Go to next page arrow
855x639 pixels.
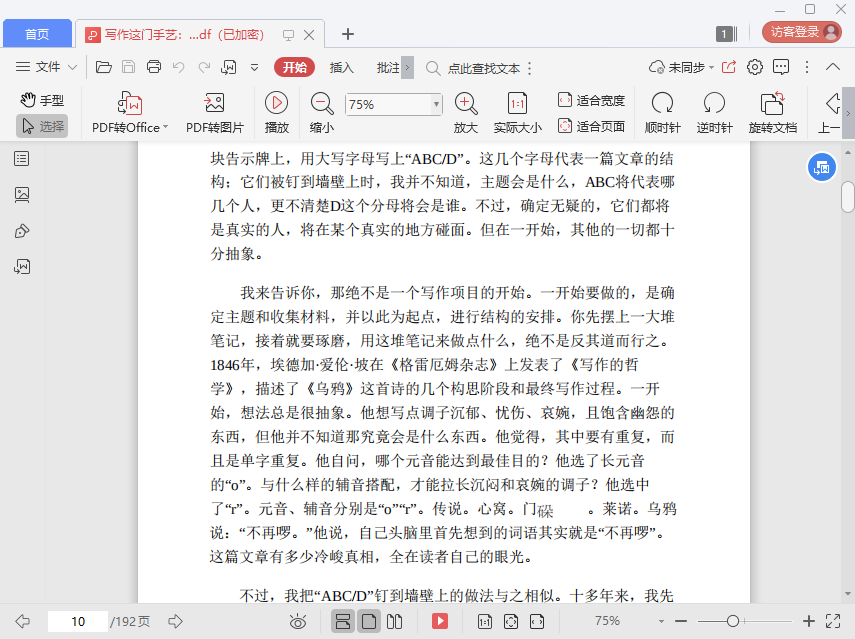tap(175, 621)
